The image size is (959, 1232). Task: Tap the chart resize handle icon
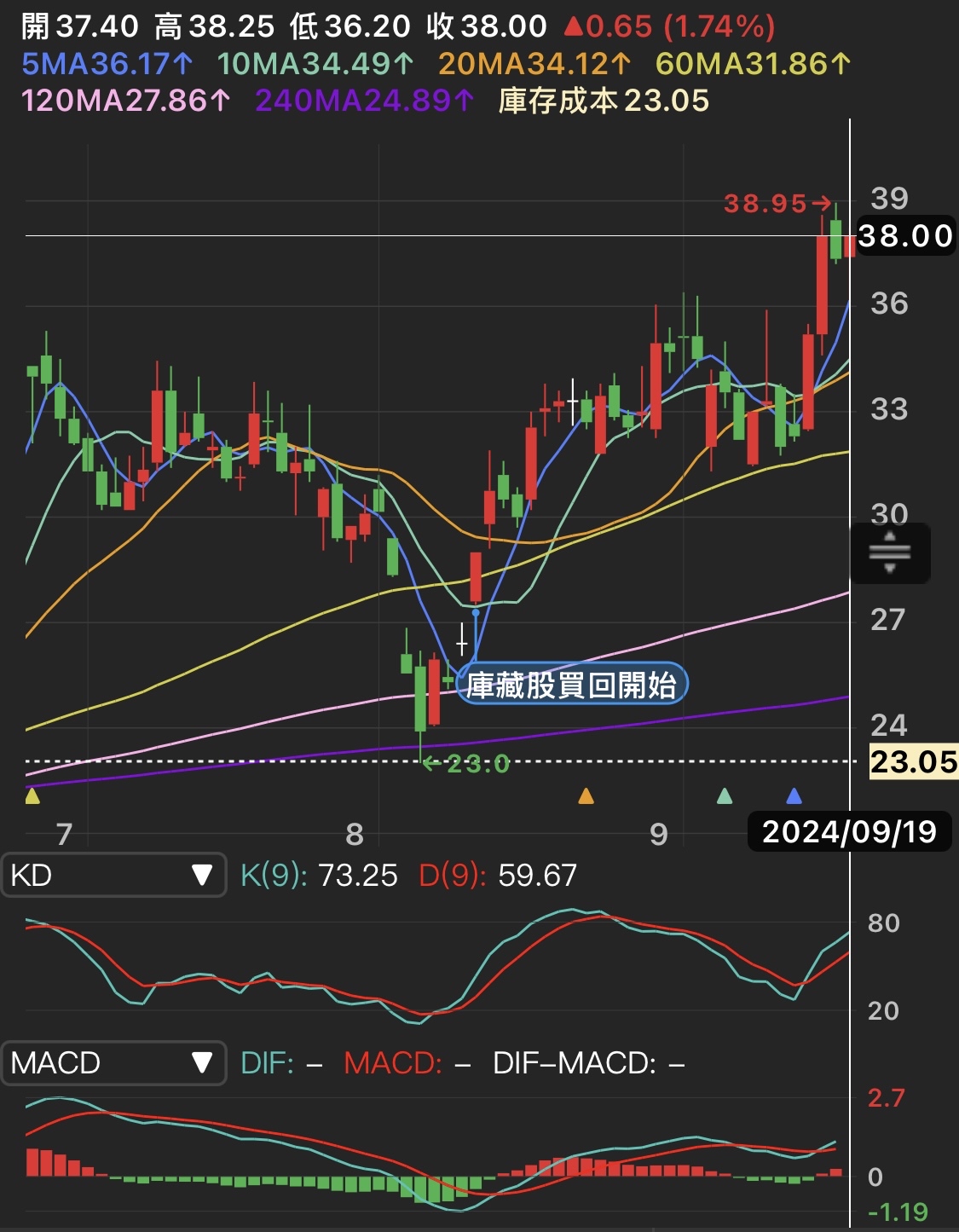click(x=890, y=553)
